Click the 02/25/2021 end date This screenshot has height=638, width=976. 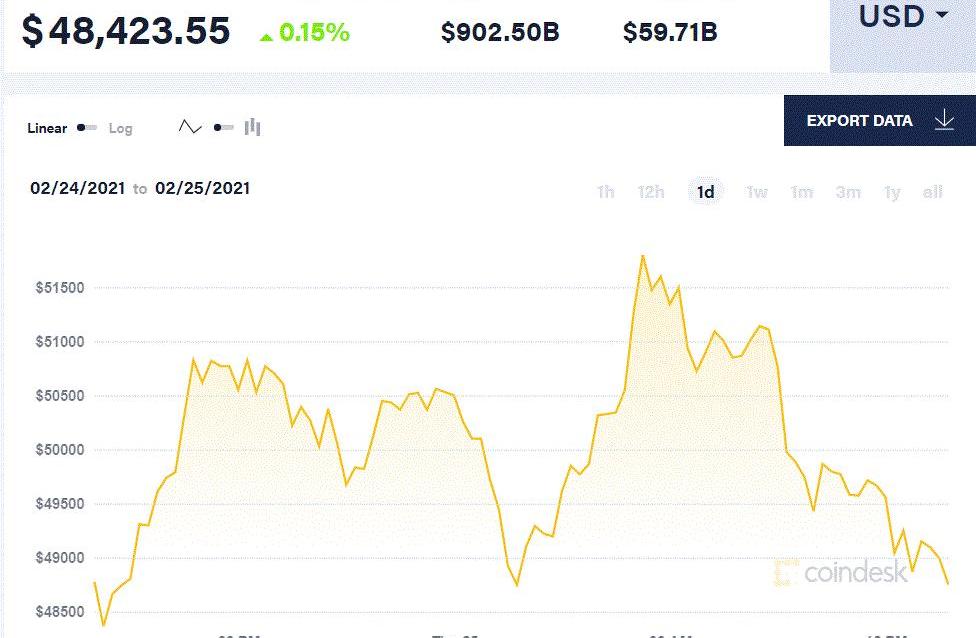pos(203,188)
